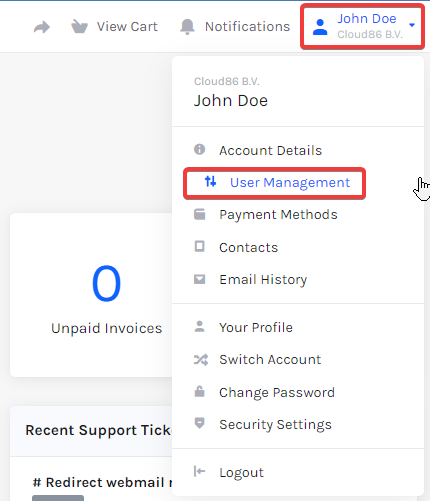Viewport: 430px width, 501px height.
Task: Collapse the John Doe dropdown arrow
Action: (x=412, y=25)
